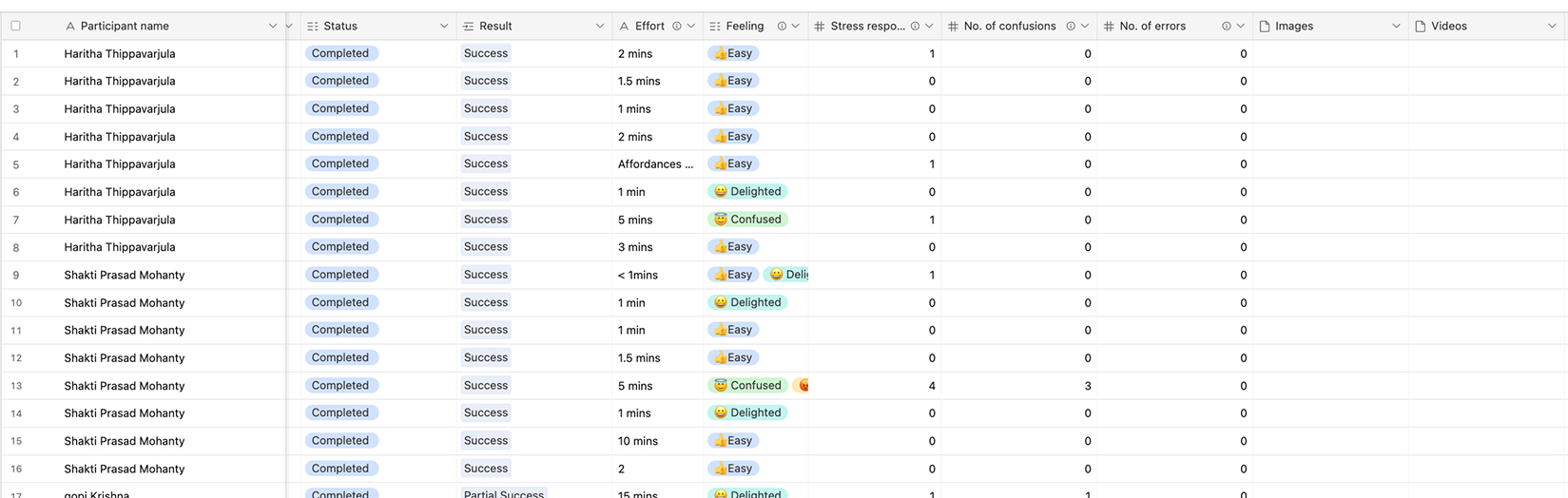This screenshot has height=498, width=1568.
Task: Open the Images column dropdown arrow
Action: (1396, 27)
